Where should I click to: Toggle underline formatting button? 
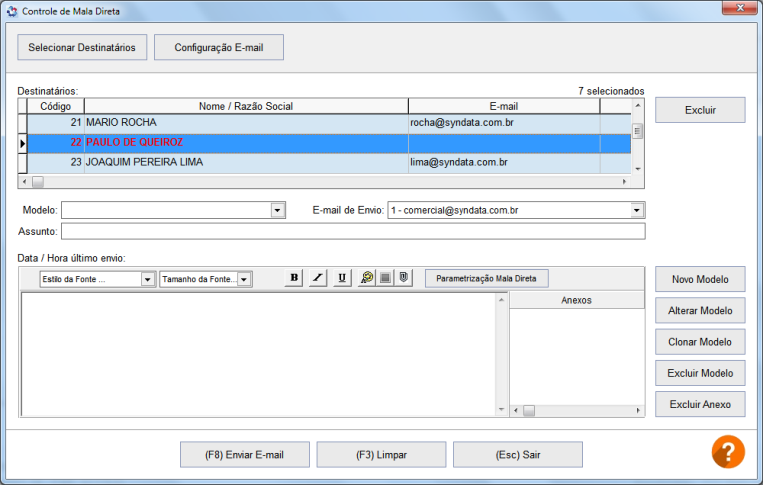click(342, 278)
